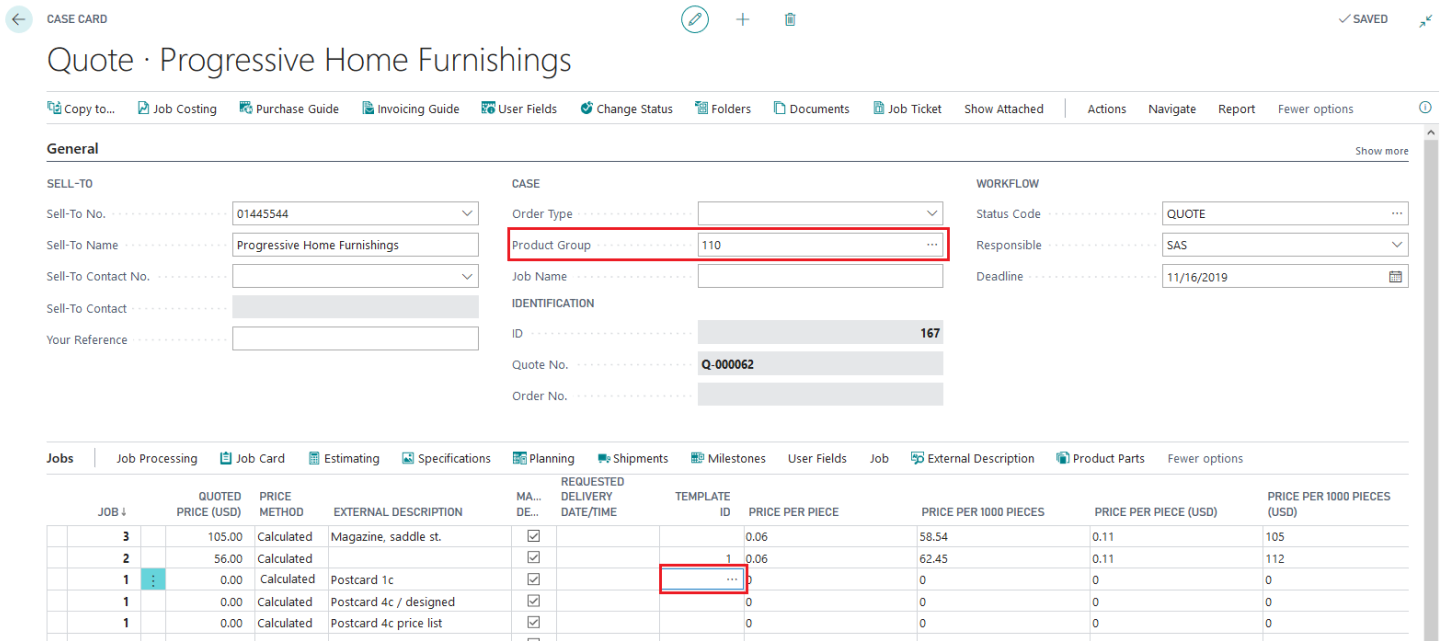Click Fewer options in Jobs toolbar
This screenshot has width=1448, height=641.
(x=1205, y=459)
